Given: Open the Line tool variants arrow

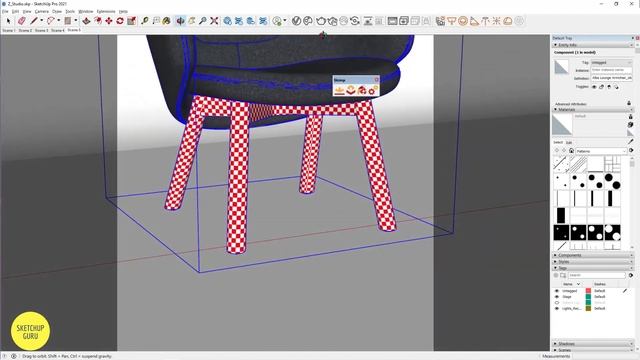Looking at the screenshot, I should tap(41, 21).
